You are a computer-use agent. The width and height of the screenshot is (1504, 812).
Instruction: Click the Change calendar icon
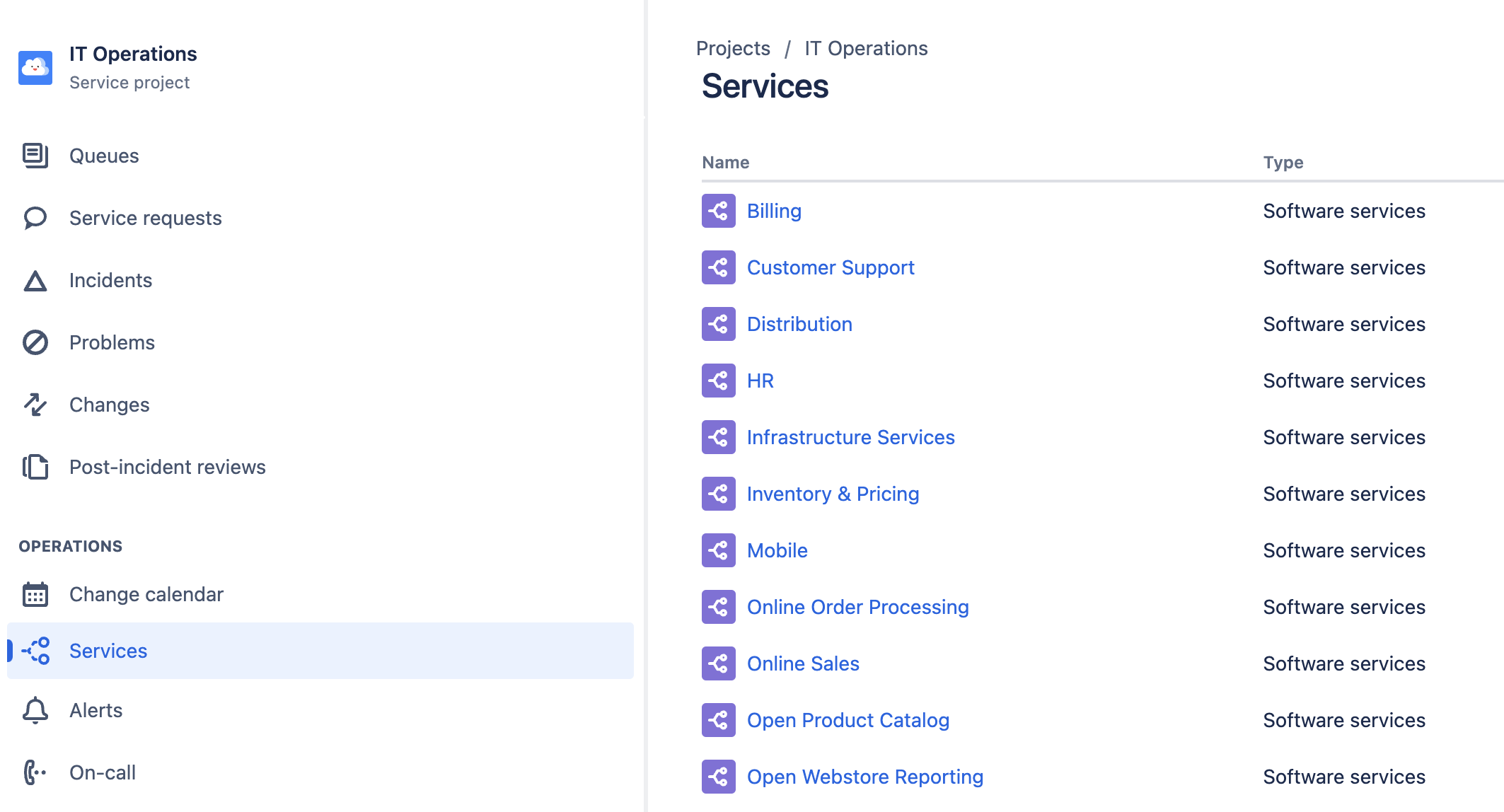(x=35, y=594)
